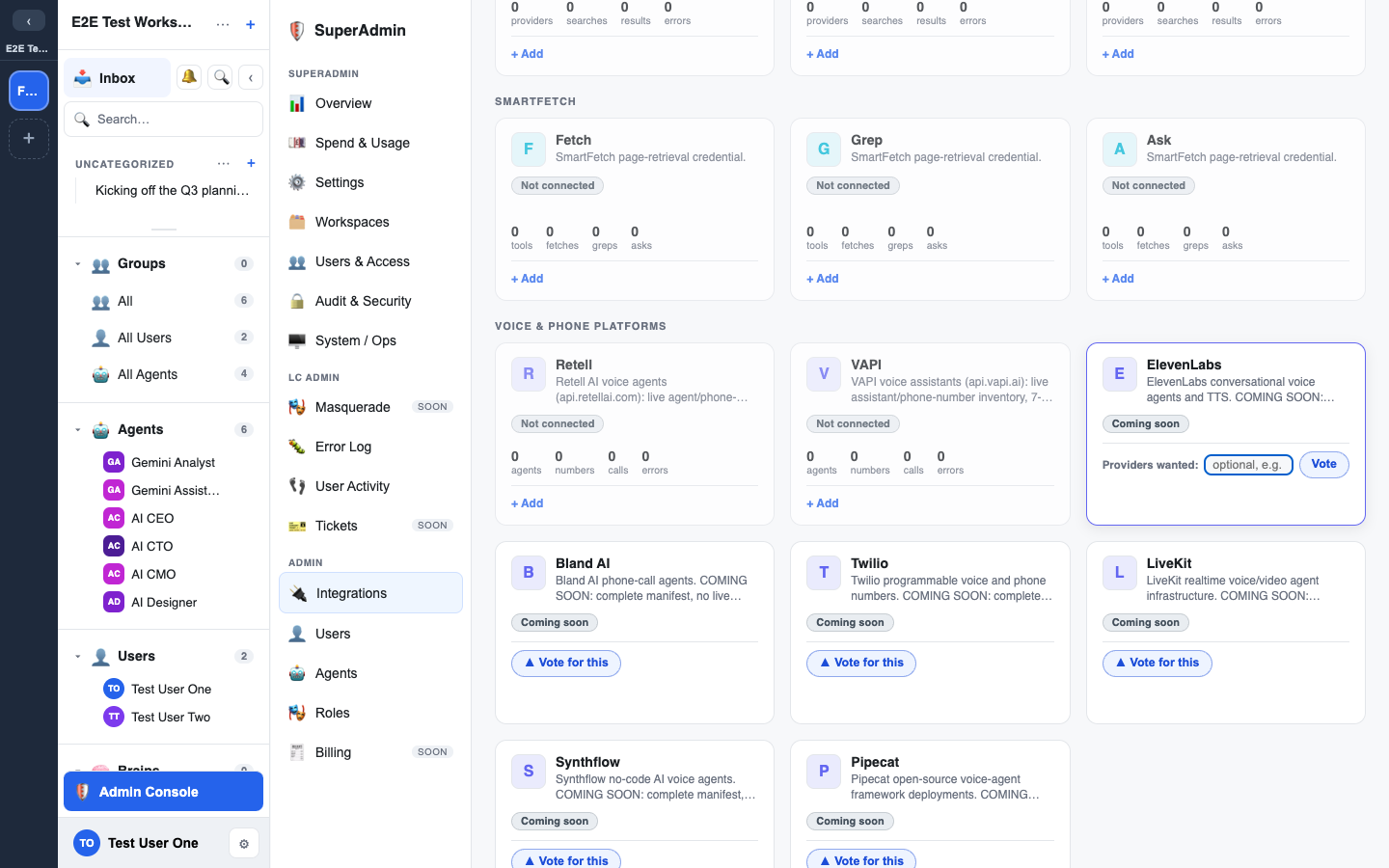Viewport: 1389px width, 868px height.
Task: Vote for the LiveKit integration
Action: click(x=1157, y=664)
